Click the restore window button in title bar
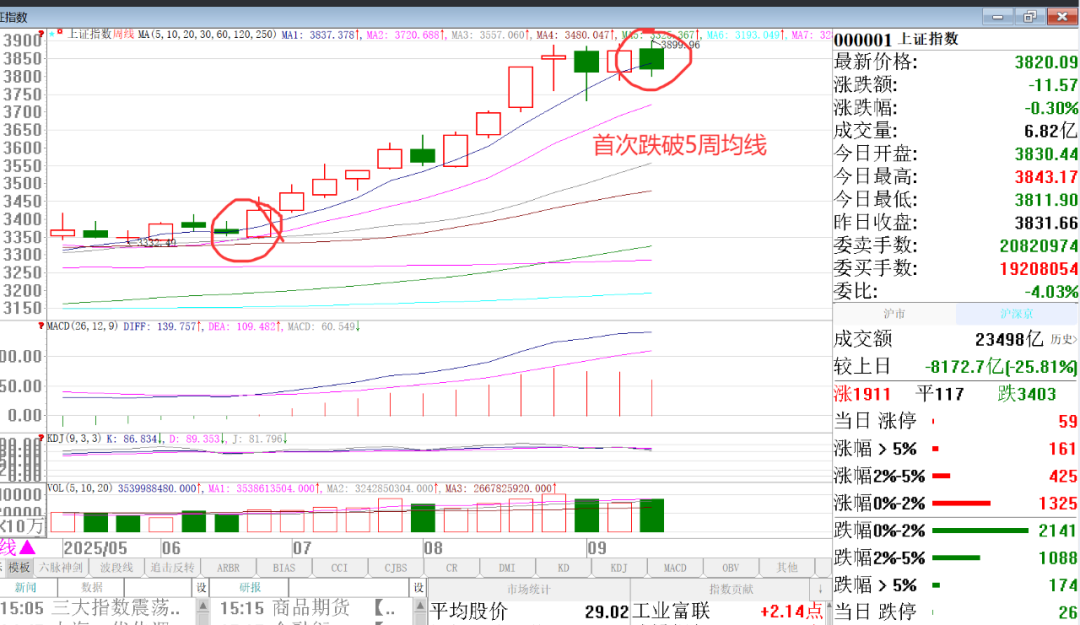Viewport: 1080px width, 625px height. coord(1029,16)
